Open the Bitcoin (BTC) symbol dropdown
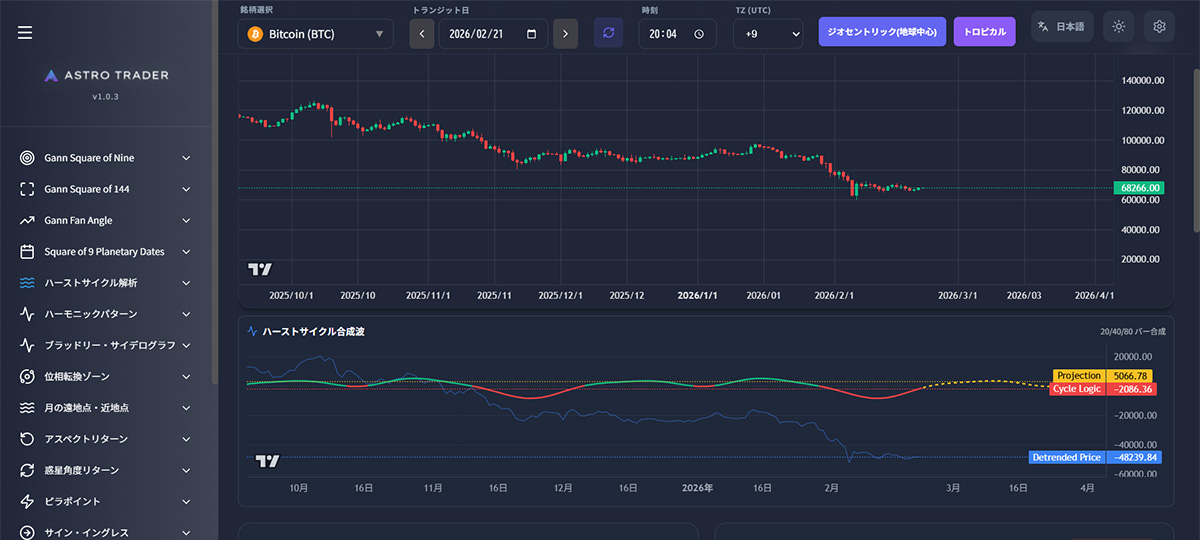The image size is (1200, 540). [315, 34]
